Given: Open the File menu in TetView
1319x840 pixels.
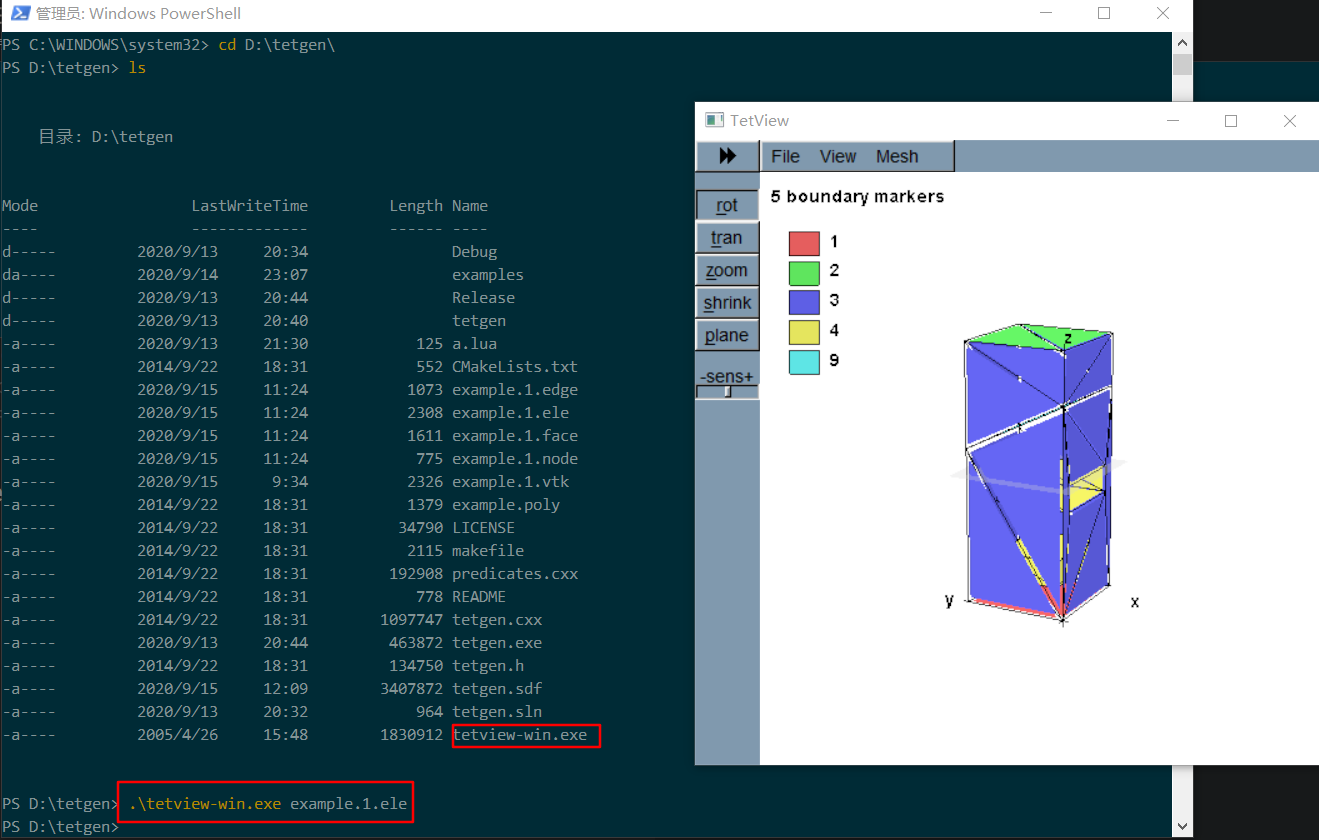Looking at the screenshot, I should point(785,156).
